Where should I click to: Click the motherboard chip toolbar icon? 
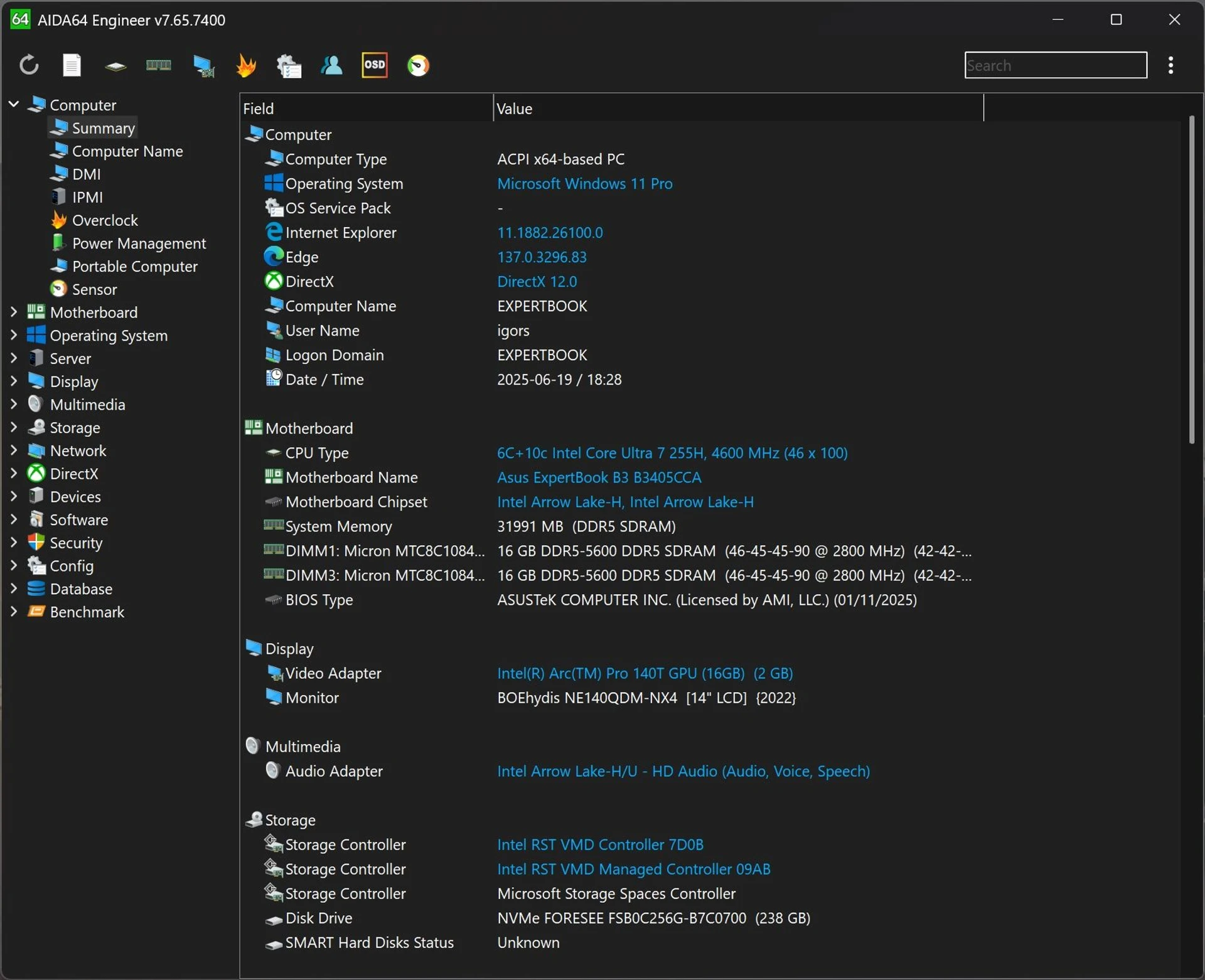(x=115, y=66)
